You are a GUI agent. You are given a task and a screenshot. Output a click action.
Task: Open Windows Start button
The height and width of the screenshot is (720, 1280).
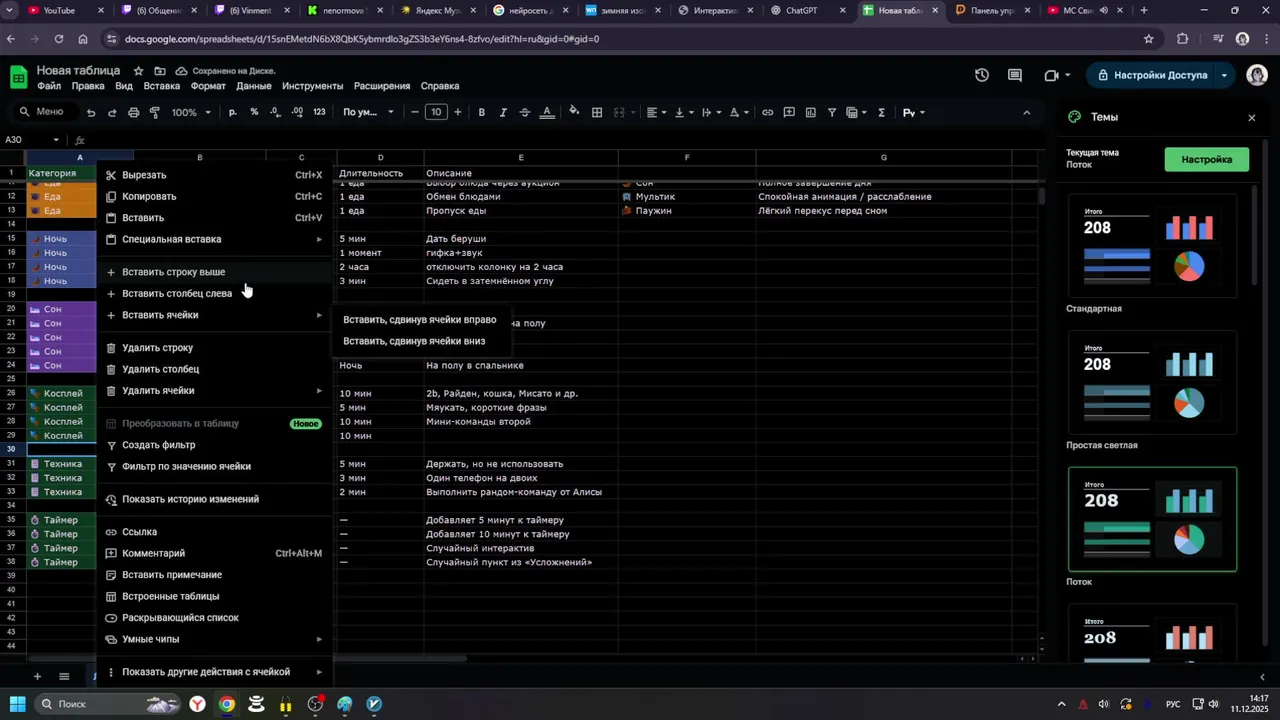coord(17,704)
